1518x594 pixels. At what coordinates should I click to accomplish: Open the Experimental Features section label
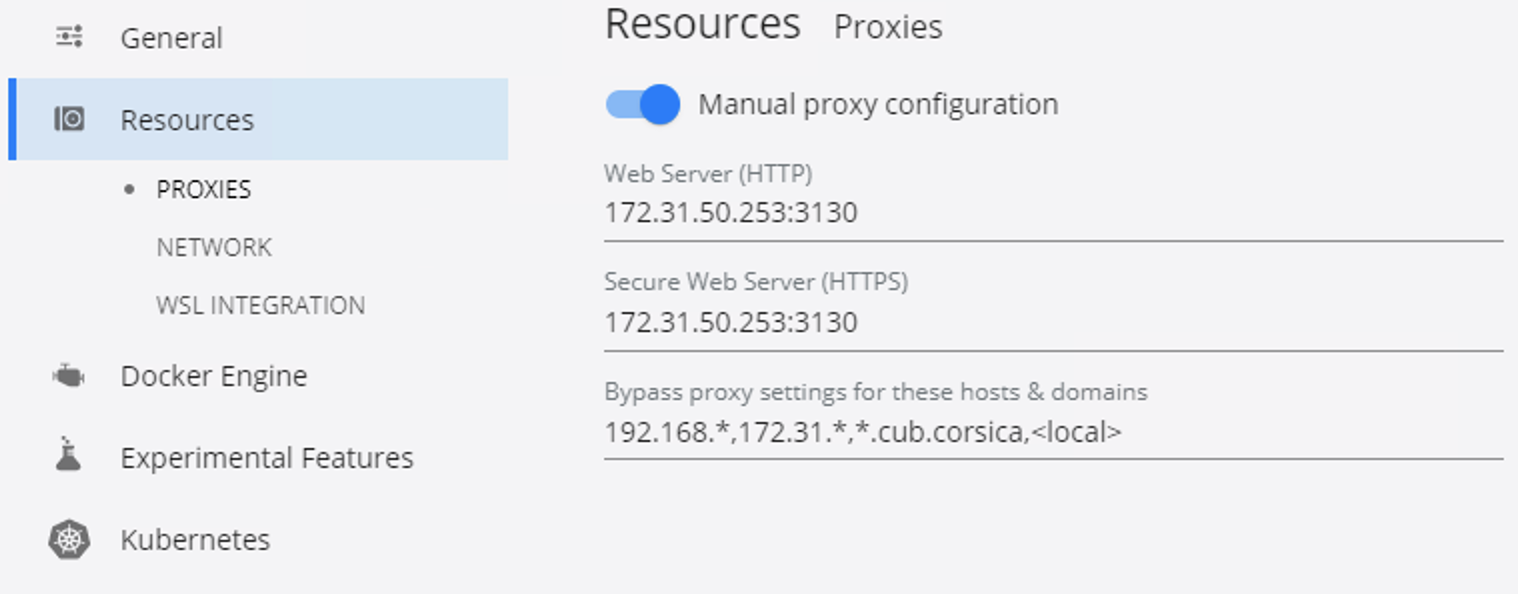click(x=267, y=458)
